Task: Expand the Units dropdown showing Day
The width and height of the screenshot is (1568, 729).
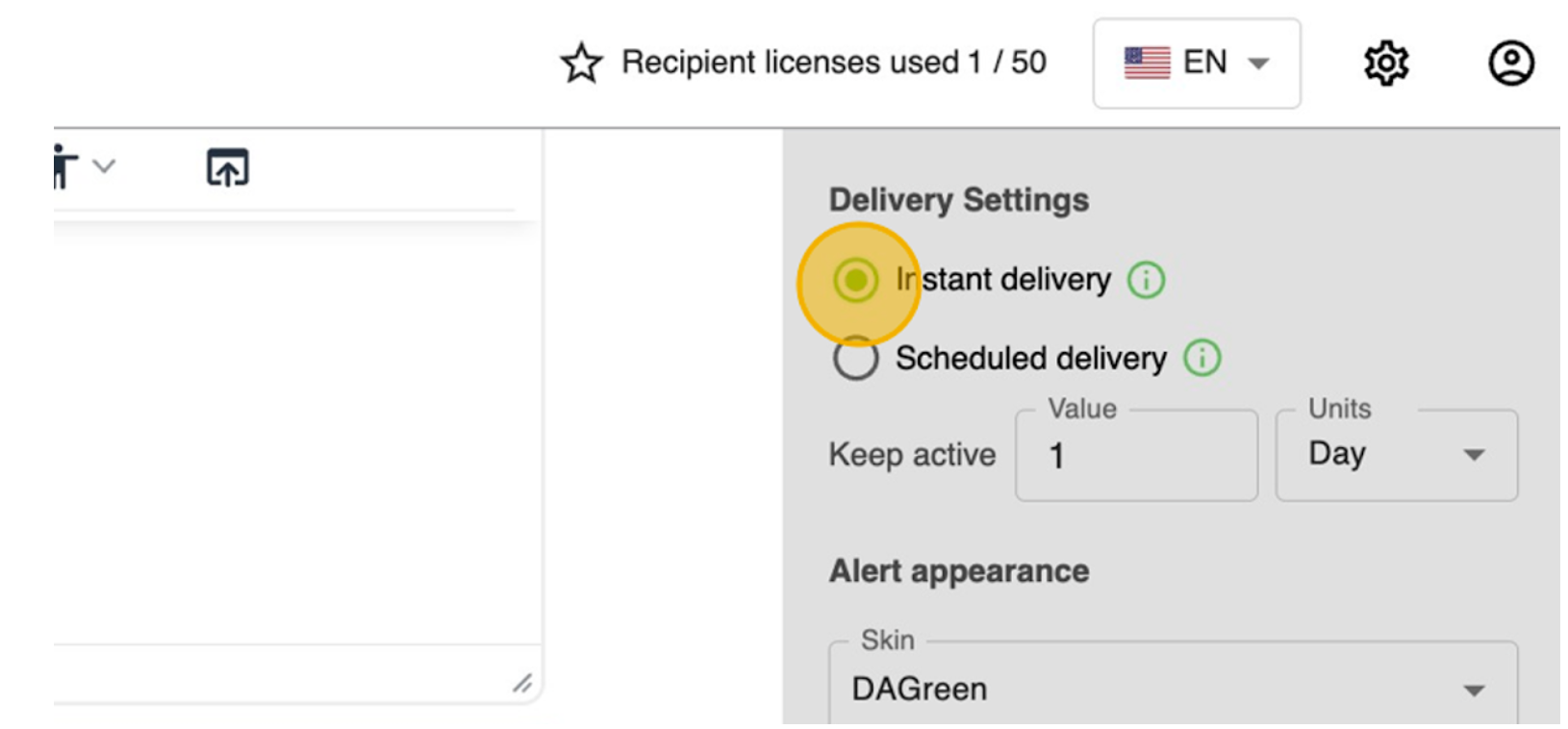Action: (x=1396, y=455)
